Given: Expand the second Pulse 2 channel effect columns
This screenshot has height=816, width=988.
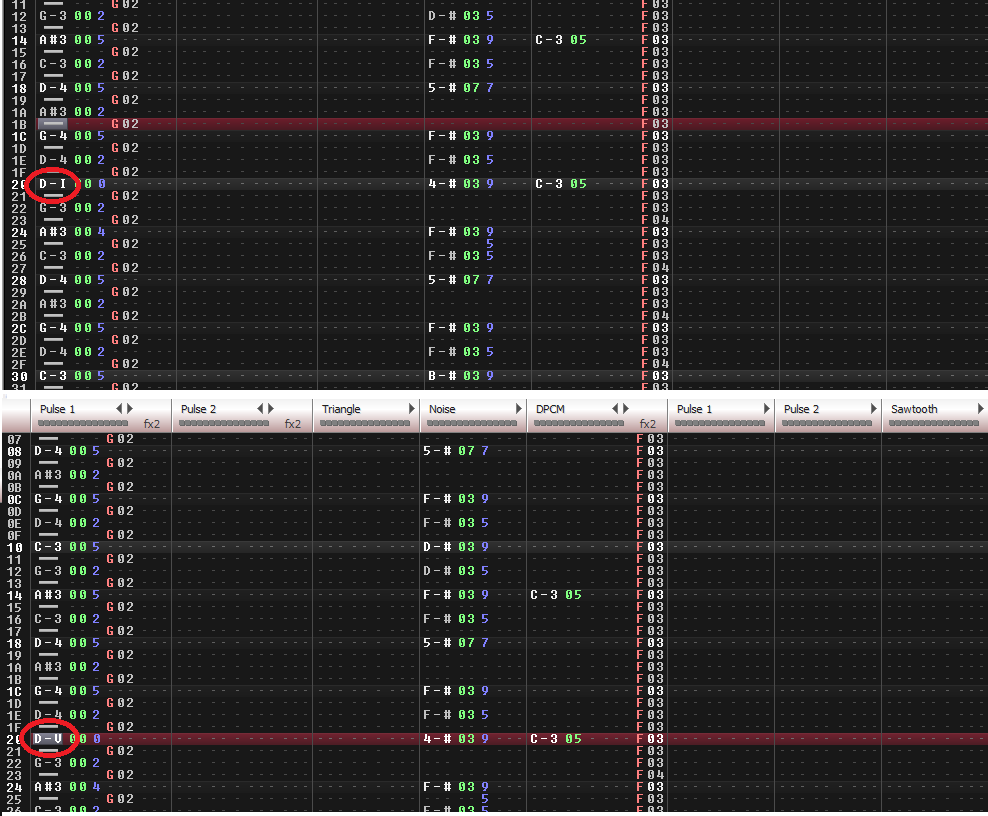Looking at the screenshot, I should [872, 409].
